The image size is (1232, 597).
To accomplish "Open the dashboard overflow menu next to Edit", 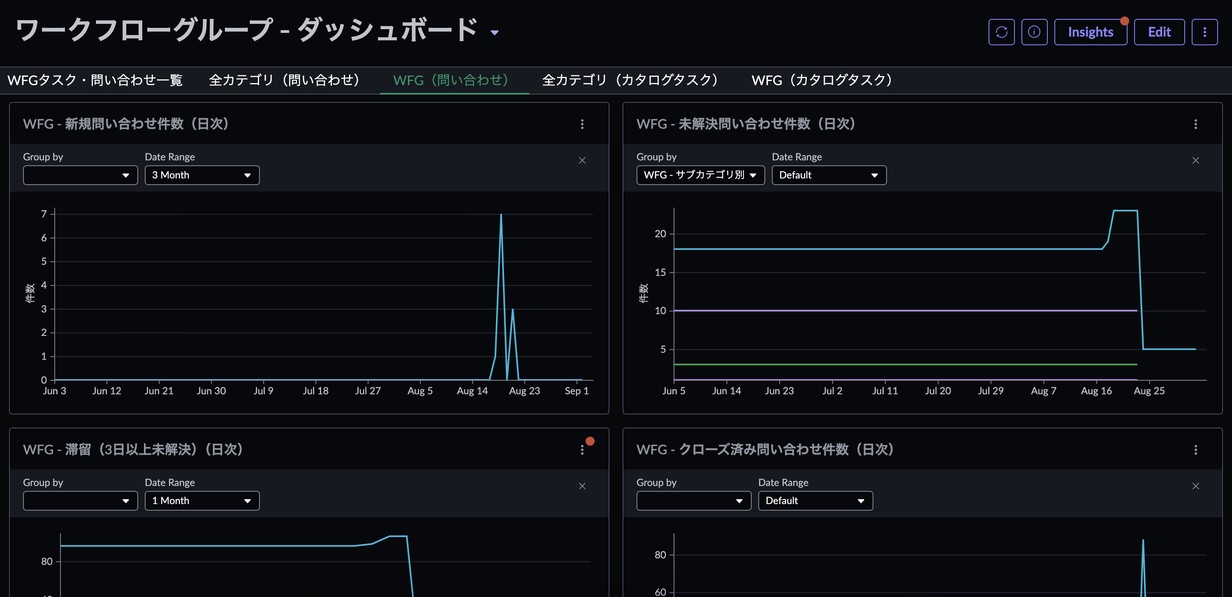I will coord(1205,32).
